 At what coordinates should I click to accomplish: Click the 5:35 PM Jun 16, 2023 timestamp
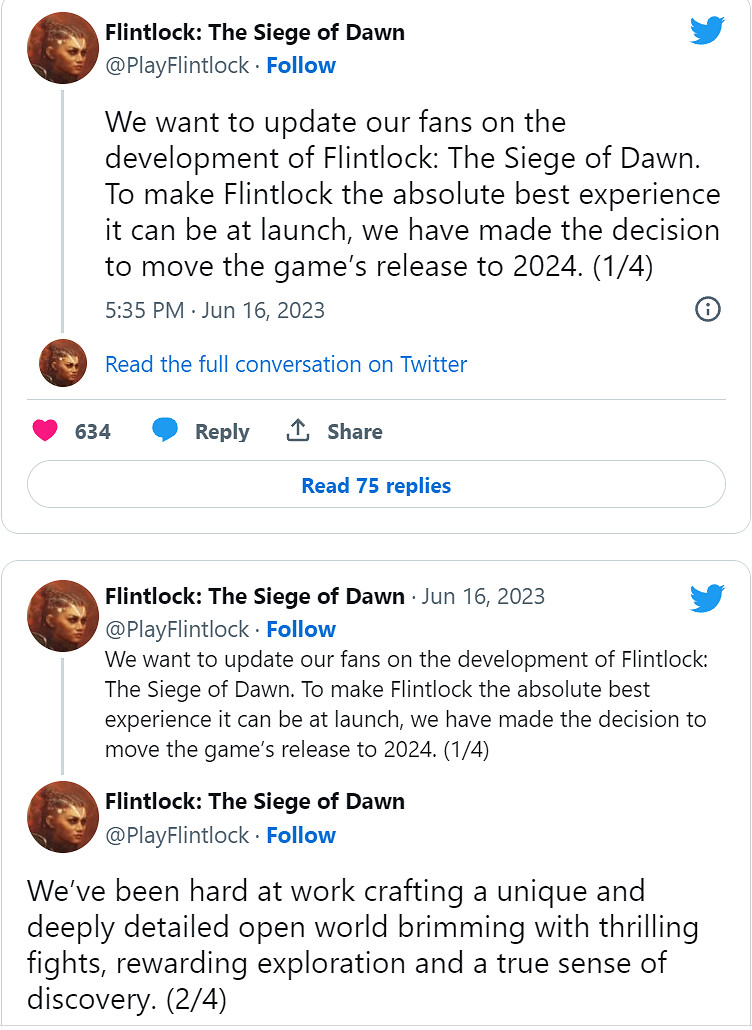(x=215, y=310)
